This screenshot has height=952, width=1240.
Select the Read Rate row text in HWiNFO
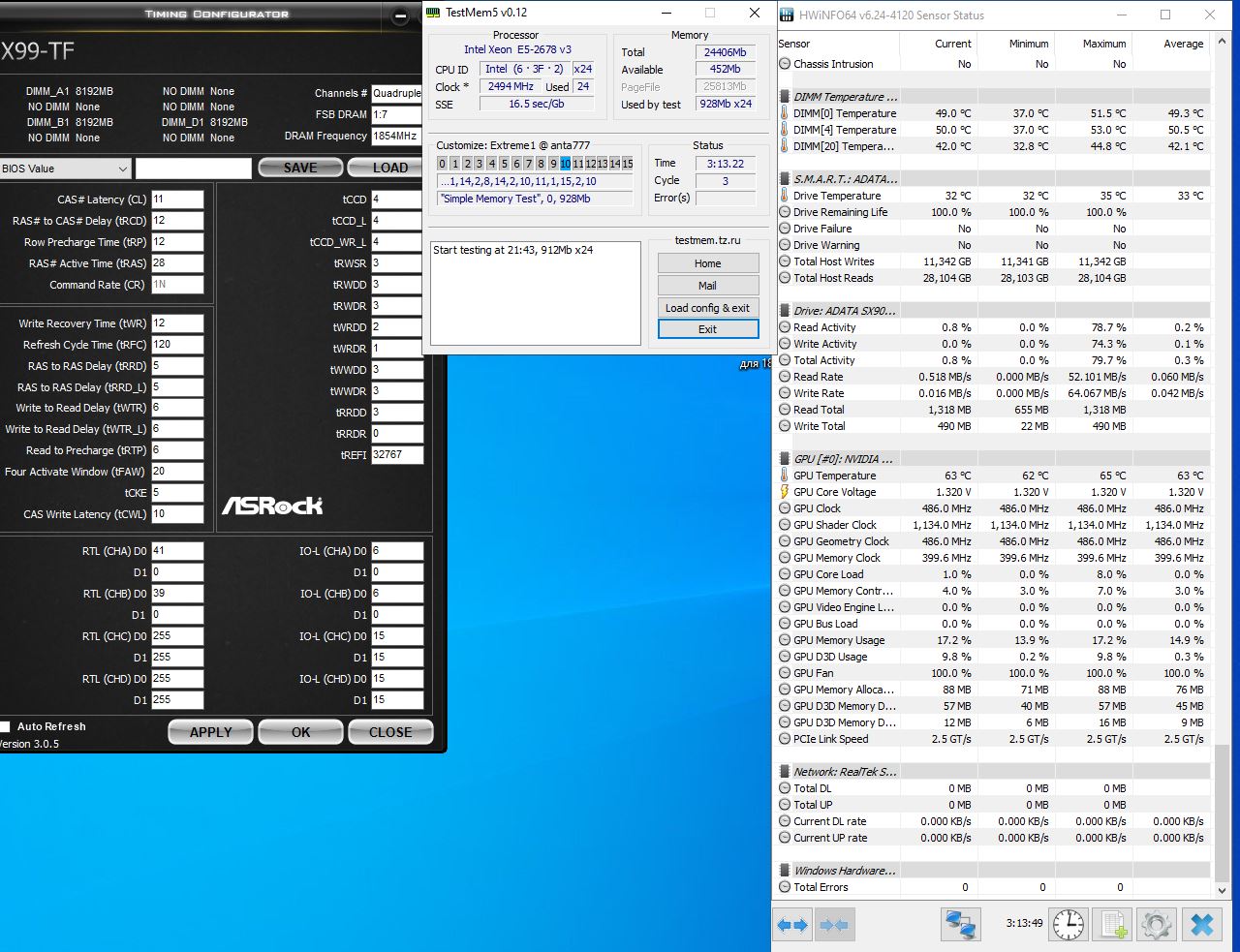(x=819, y=377)
